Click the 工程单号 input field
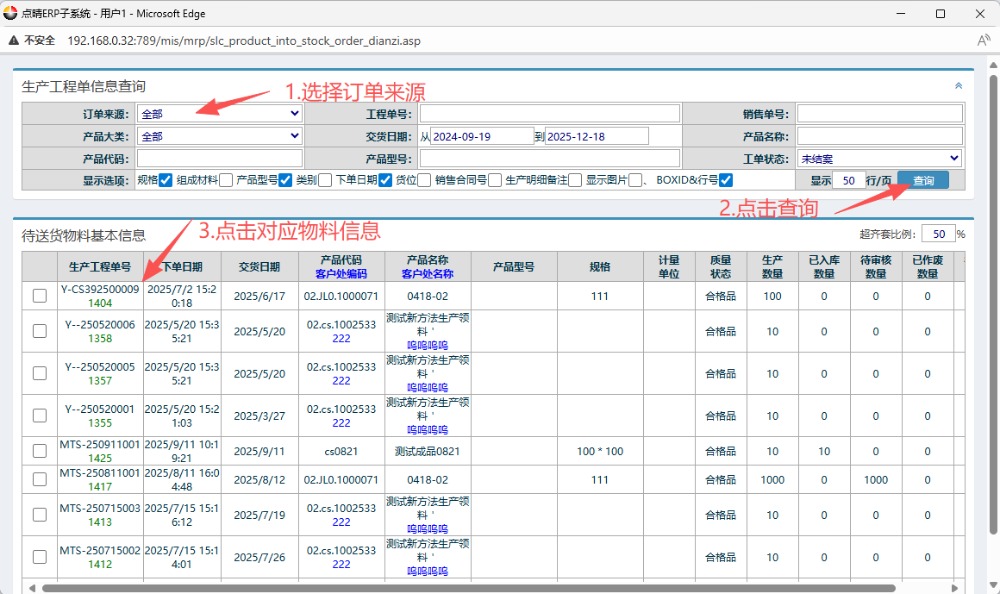Image resolution: width=1000 pixels, height=594 pixels. (549, 113)
